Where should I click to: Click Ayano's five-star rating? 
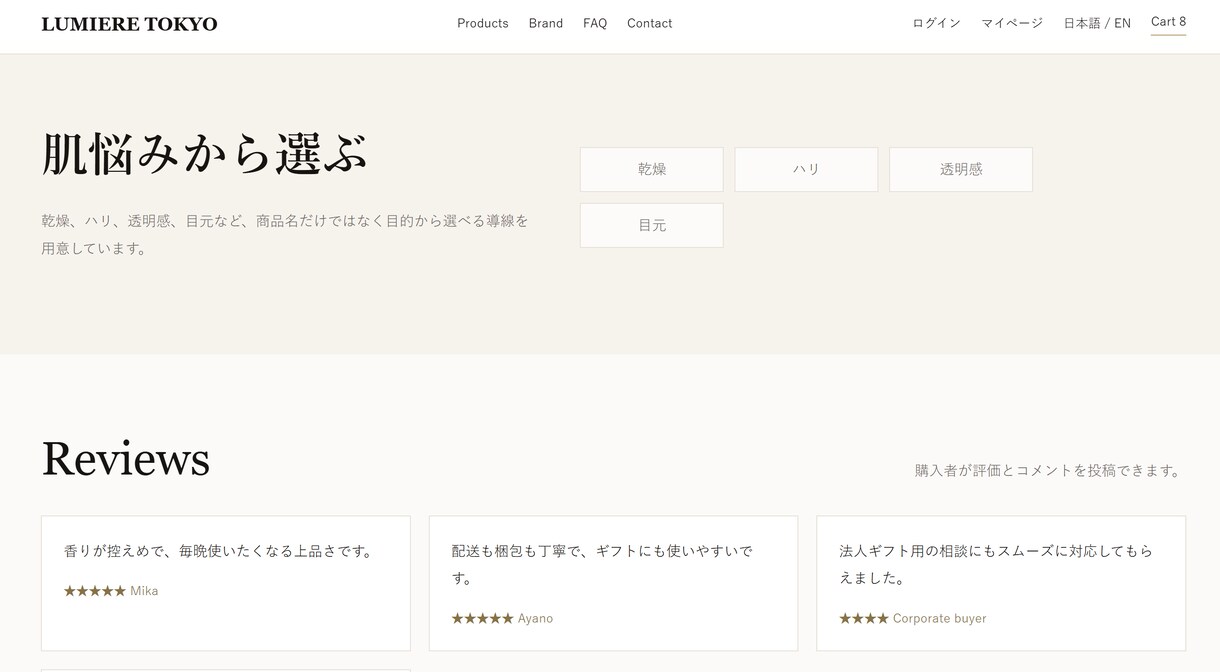tap(482, 619)
